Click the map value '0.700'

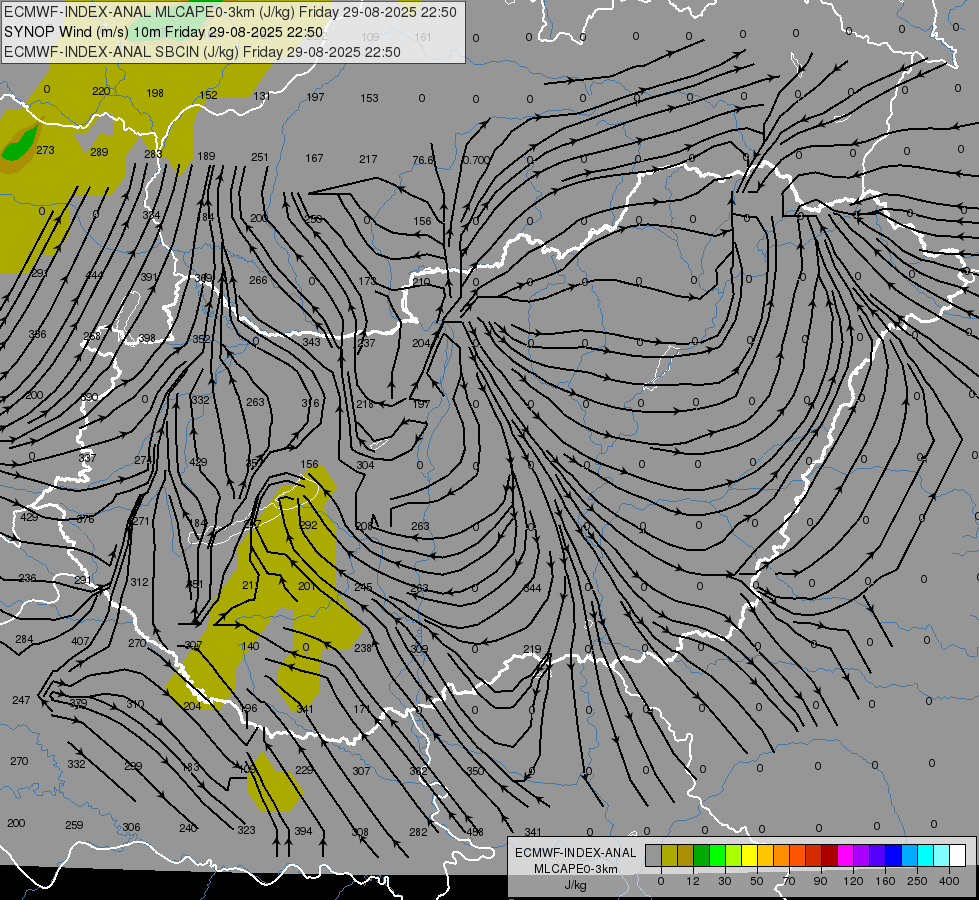[x=476, y=160]
